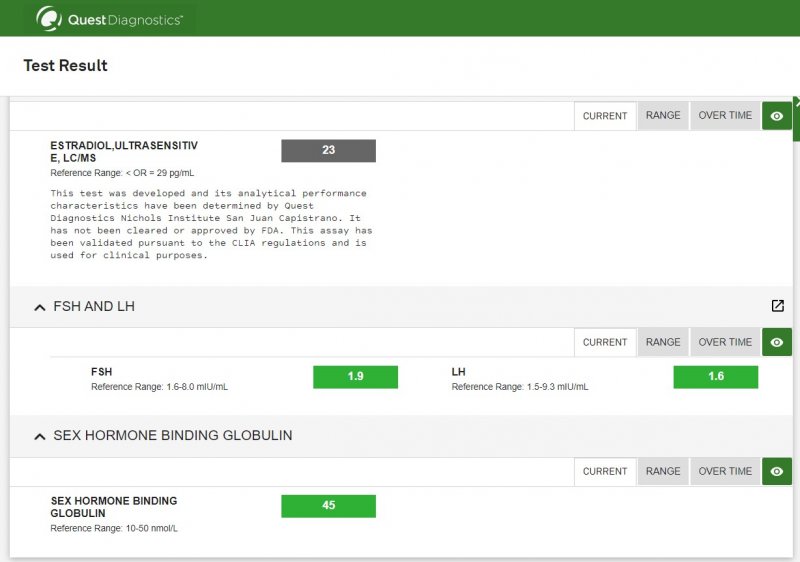Click the FSH result value 1.9
This screenshot has height=562, width=800.
(356, 377)
